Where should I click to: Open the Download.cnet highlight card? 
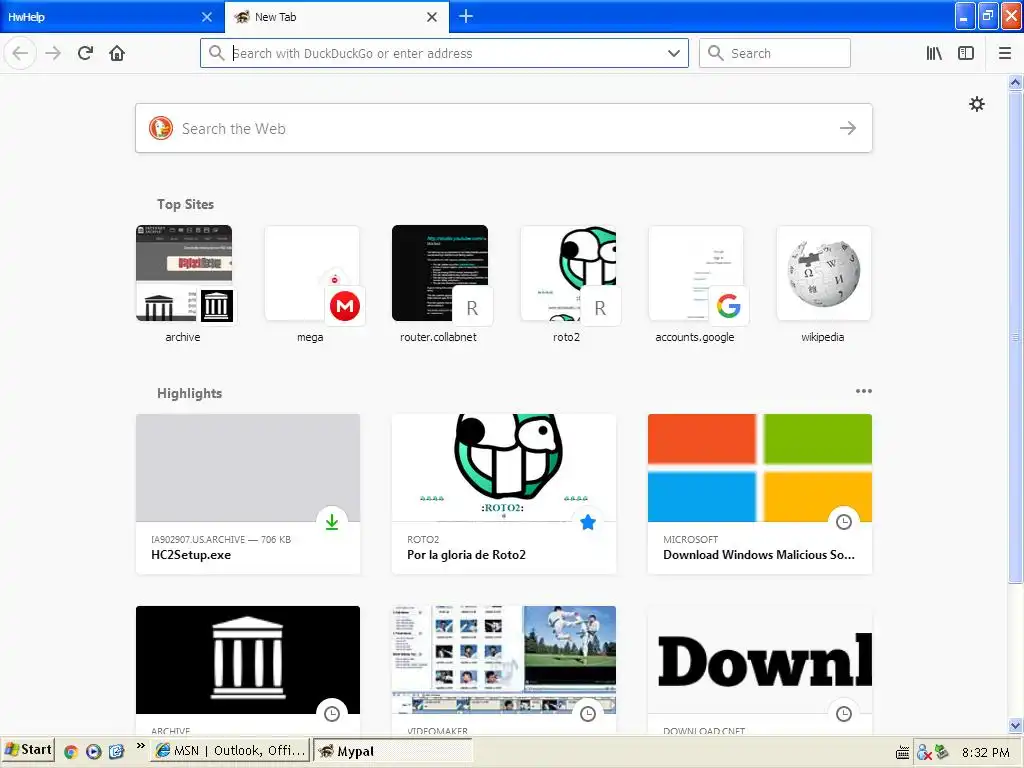[x=760, y=670]
